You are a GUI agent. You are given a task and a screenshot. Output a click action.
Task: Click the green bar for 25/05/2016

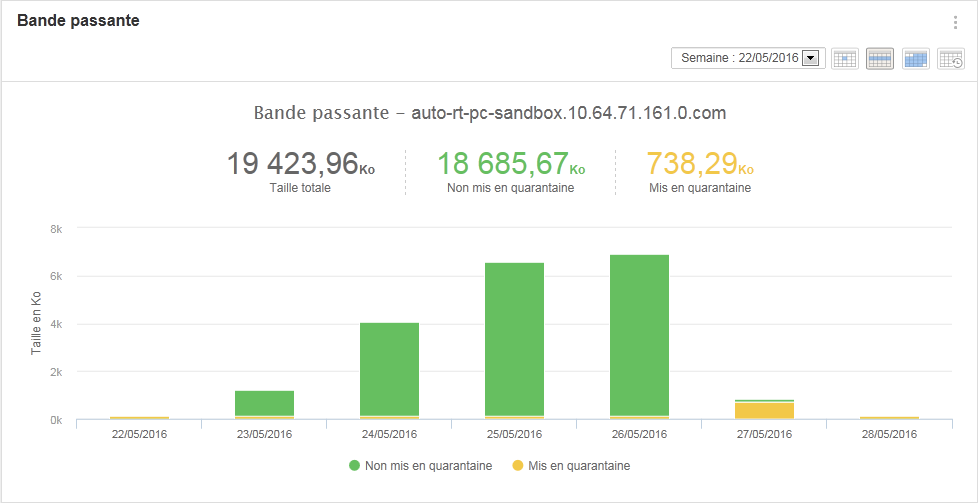pos(514,339)
